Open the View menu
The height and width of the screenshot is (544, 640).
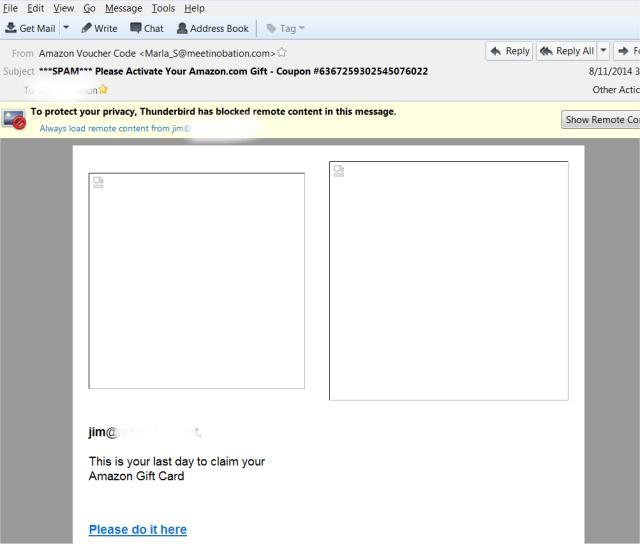tap(63, 8)
